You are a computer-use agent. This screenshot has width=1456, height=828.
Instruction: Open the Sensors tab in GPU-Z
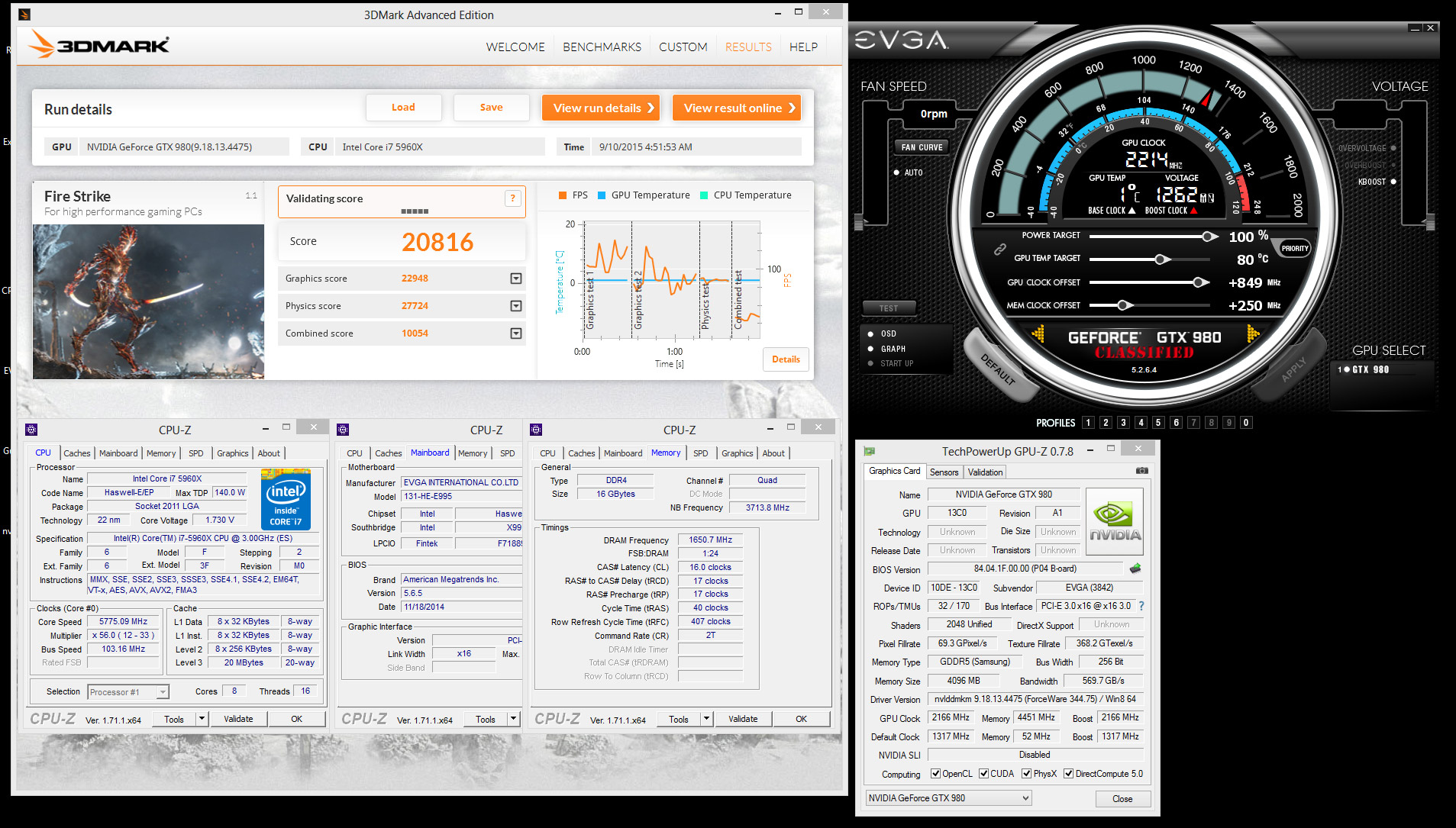coord(944,472)
